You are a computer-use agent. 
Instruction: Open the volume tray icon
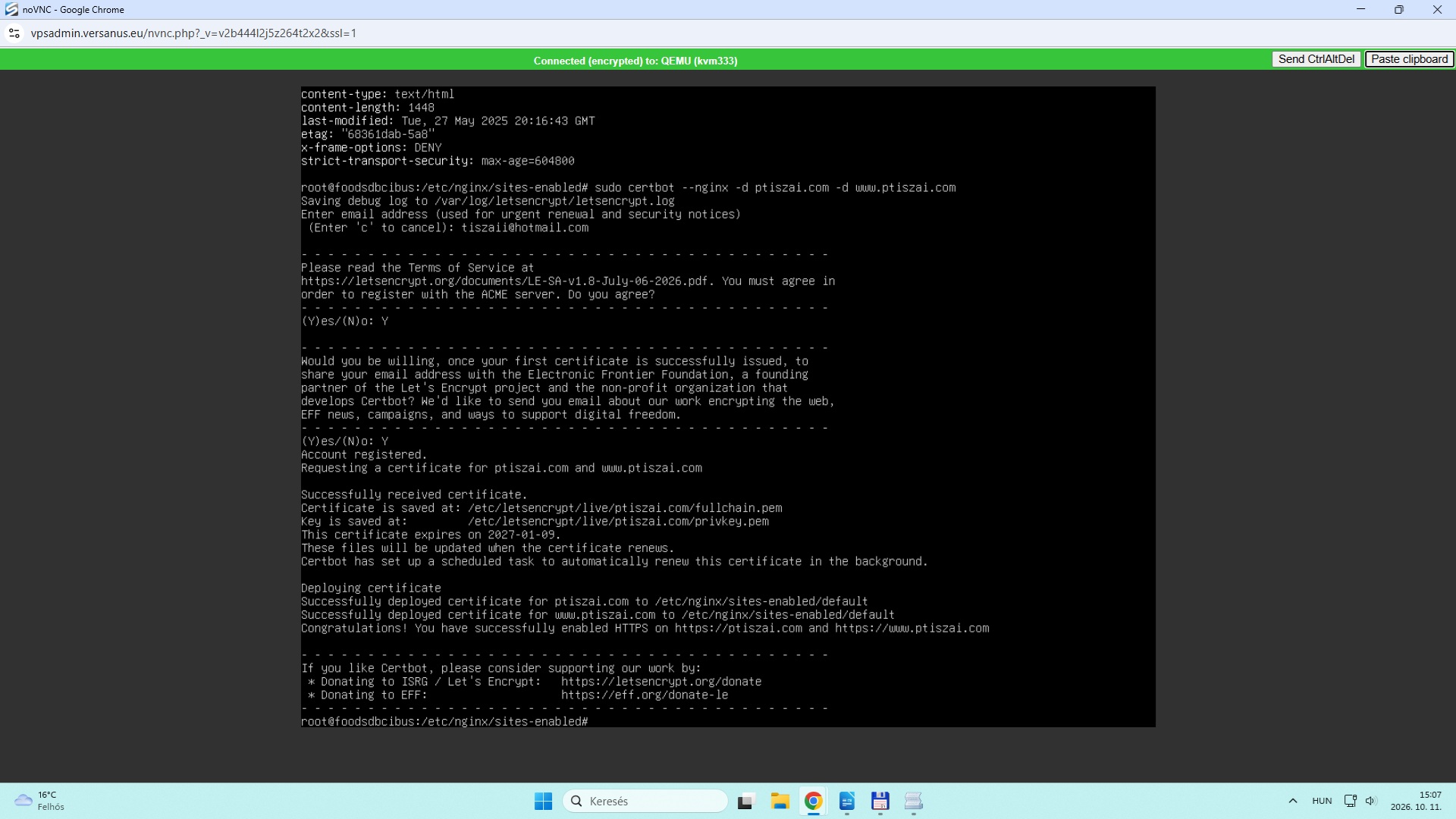(x=1370, y=801)
